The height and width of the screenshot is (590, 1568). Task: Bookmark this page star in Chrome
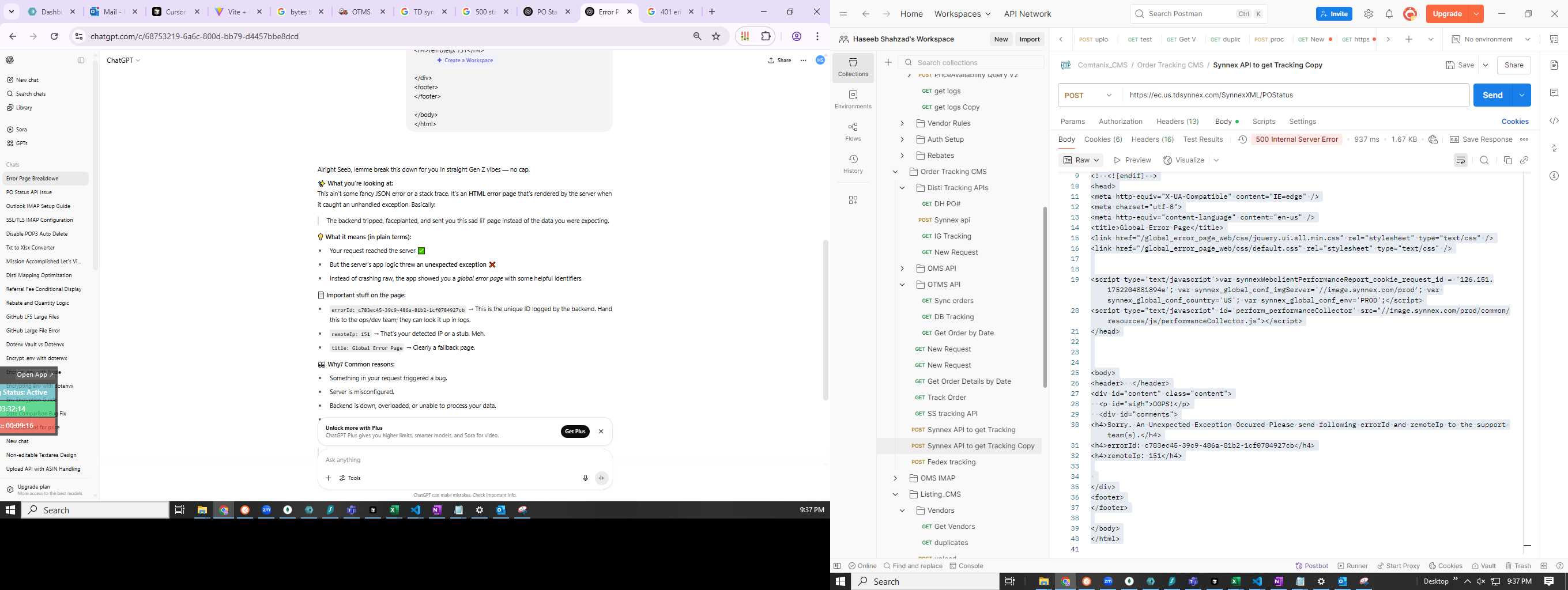tap(716, 36)
